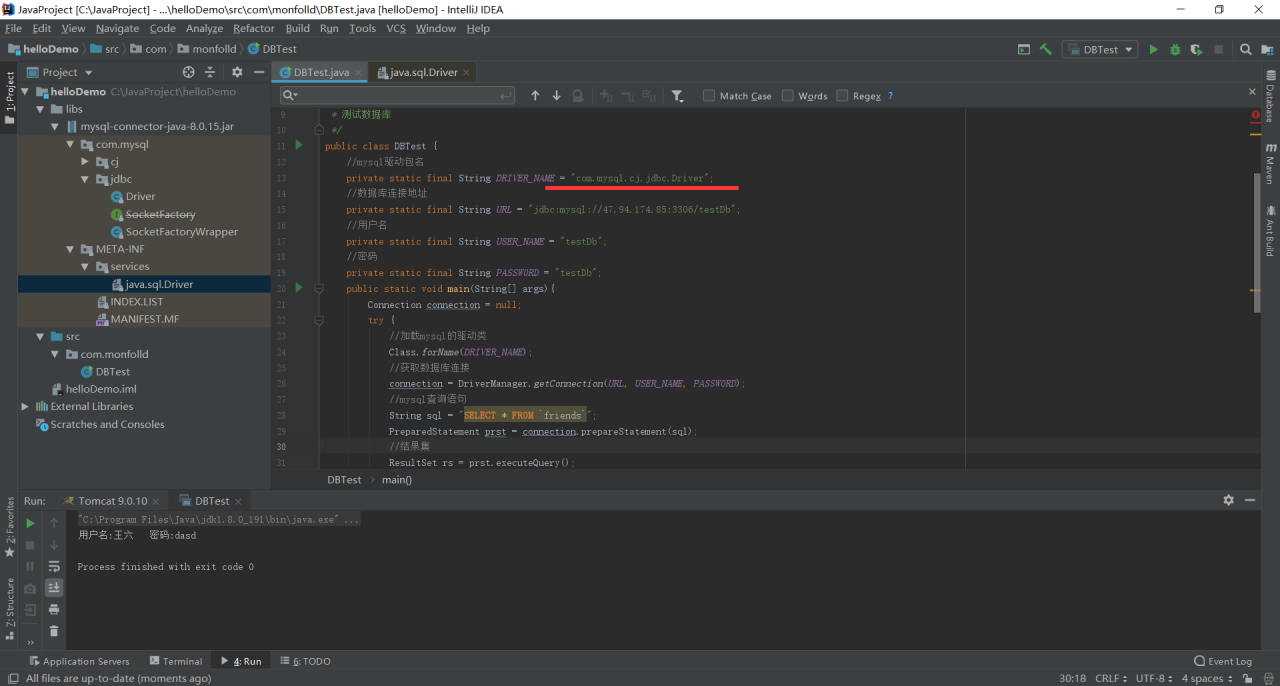Open Search Everywhere magnifier icon
The width and height of the screenshot is (1280, 686).
click(x=1246, y=49)
